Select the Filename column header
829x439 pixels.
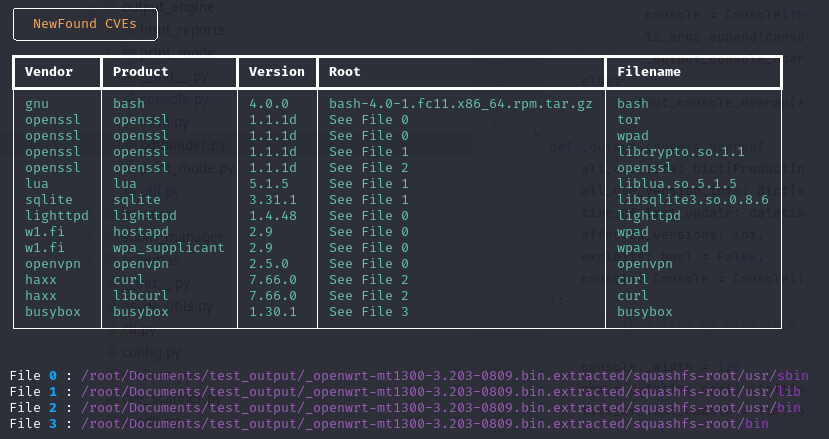[x=649, y=71]
